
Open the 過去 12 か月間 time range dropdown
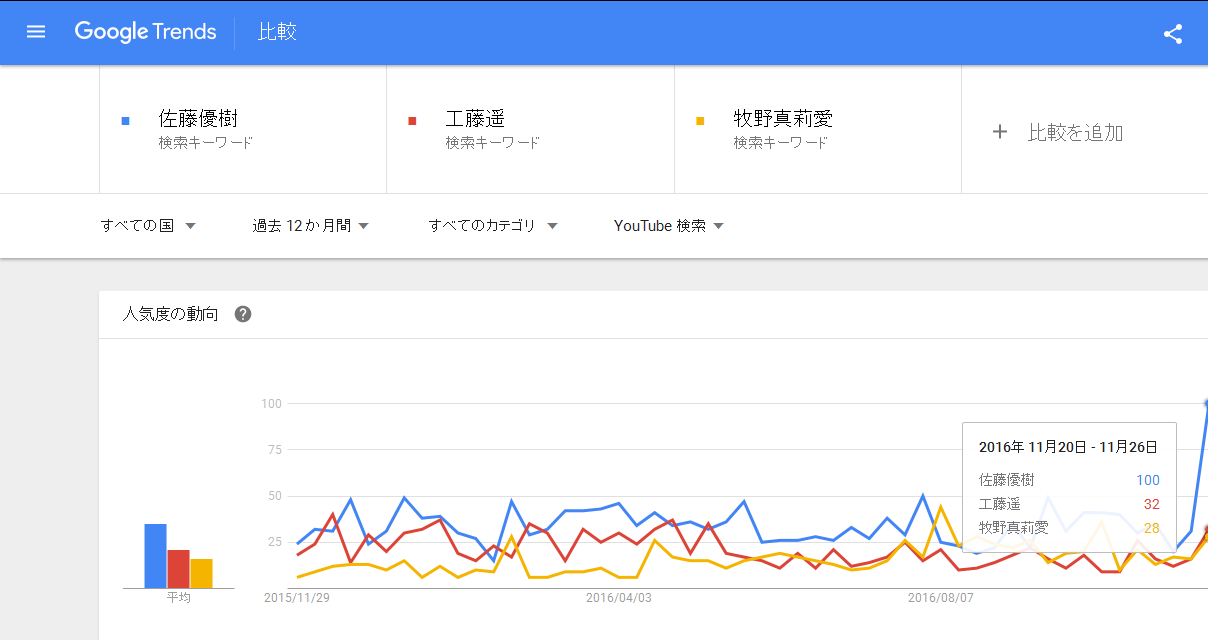311,226
